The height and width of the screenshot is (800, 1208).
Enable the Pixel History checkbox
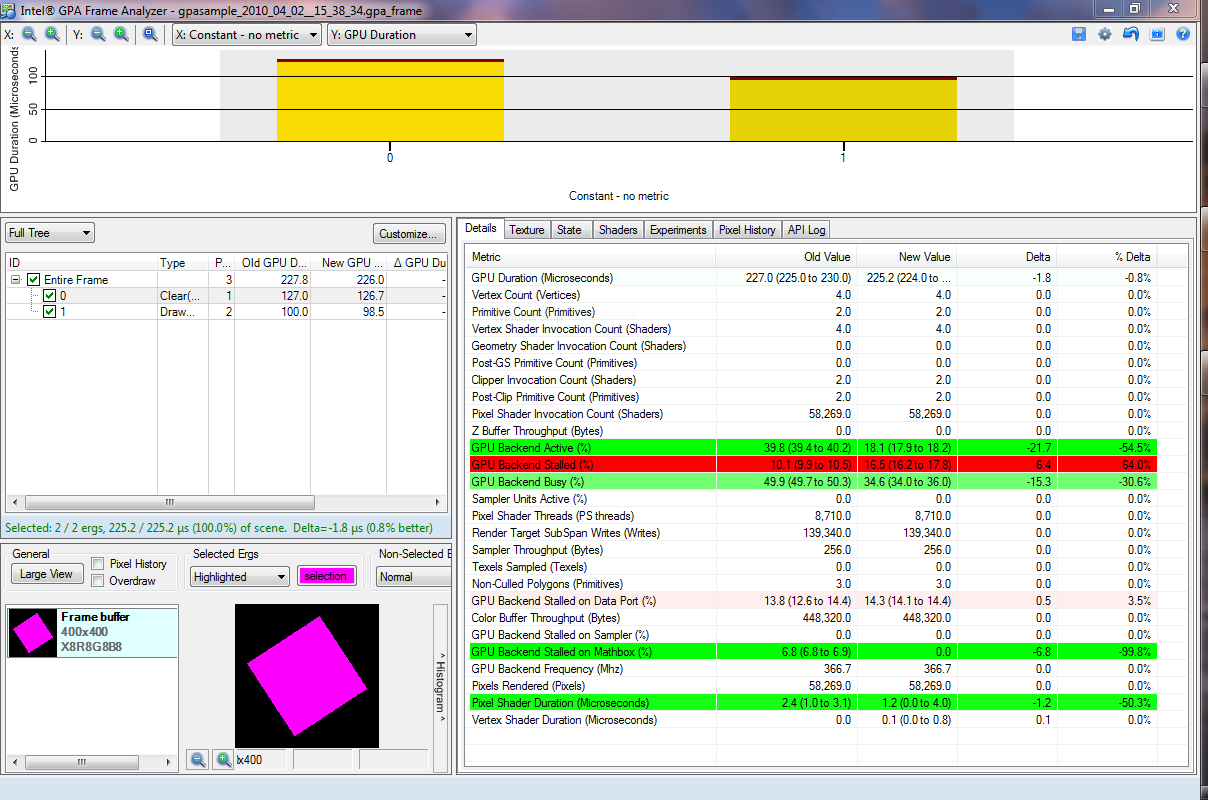(96, 564)
